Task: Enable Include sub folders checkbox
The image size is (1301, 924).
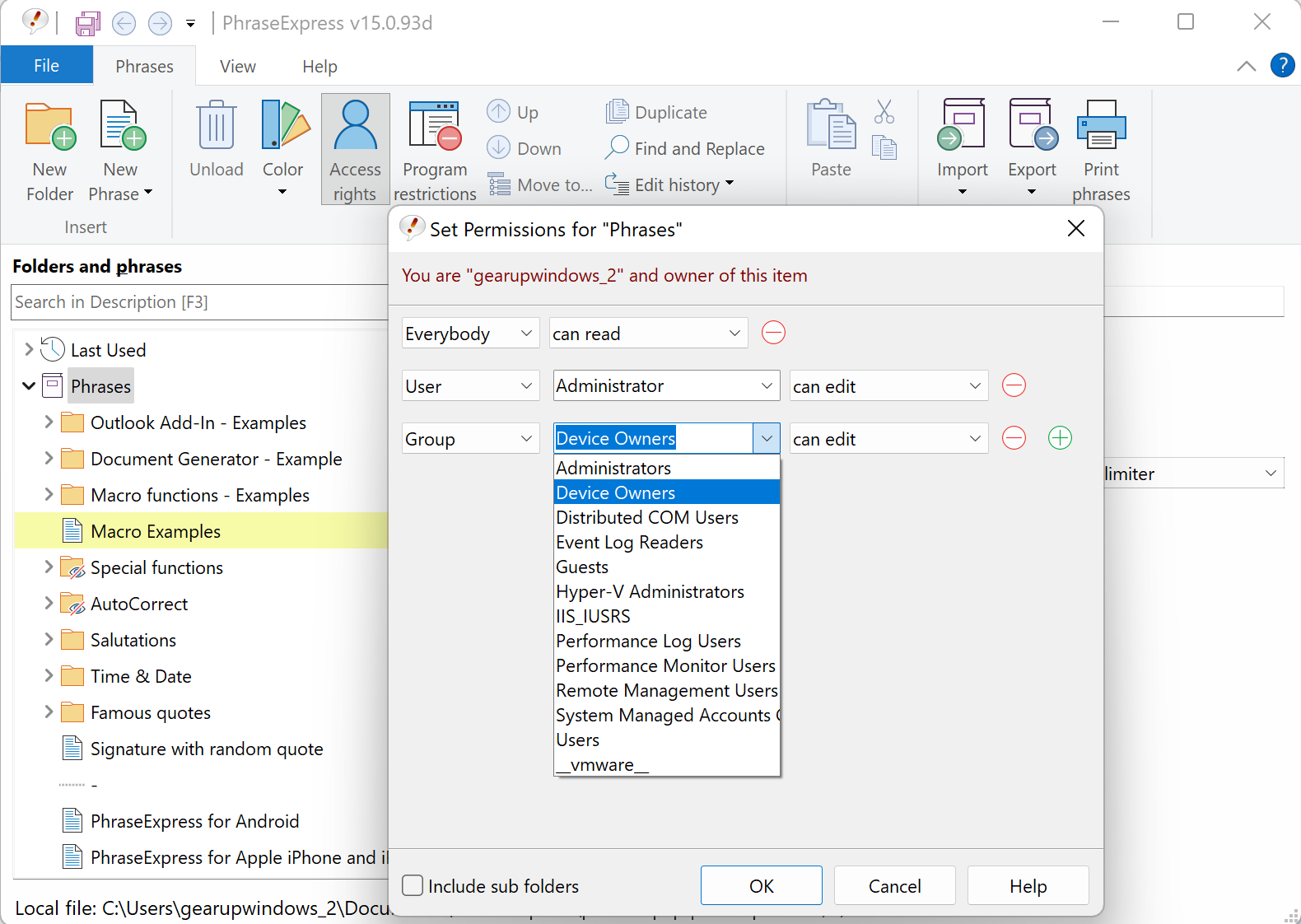Action: click(413, 886)
